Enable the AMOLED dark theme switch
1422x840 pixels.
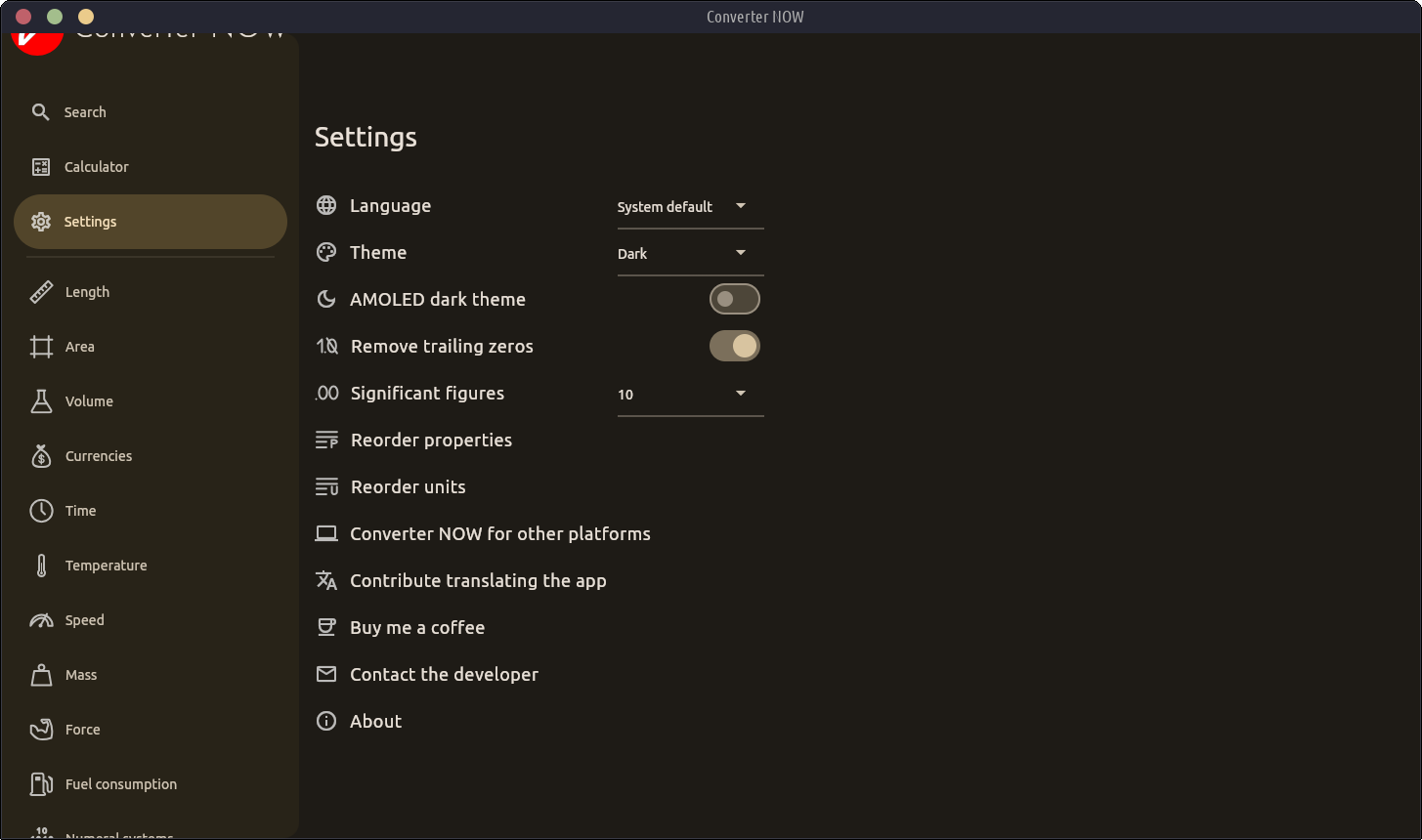[735, 299]
